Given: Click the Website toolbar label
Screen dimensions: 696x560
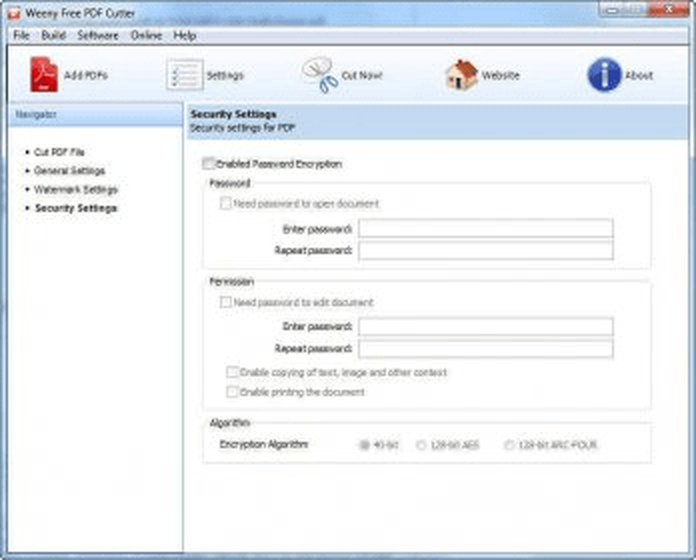Looking at the screenshot, I should 501,75.
